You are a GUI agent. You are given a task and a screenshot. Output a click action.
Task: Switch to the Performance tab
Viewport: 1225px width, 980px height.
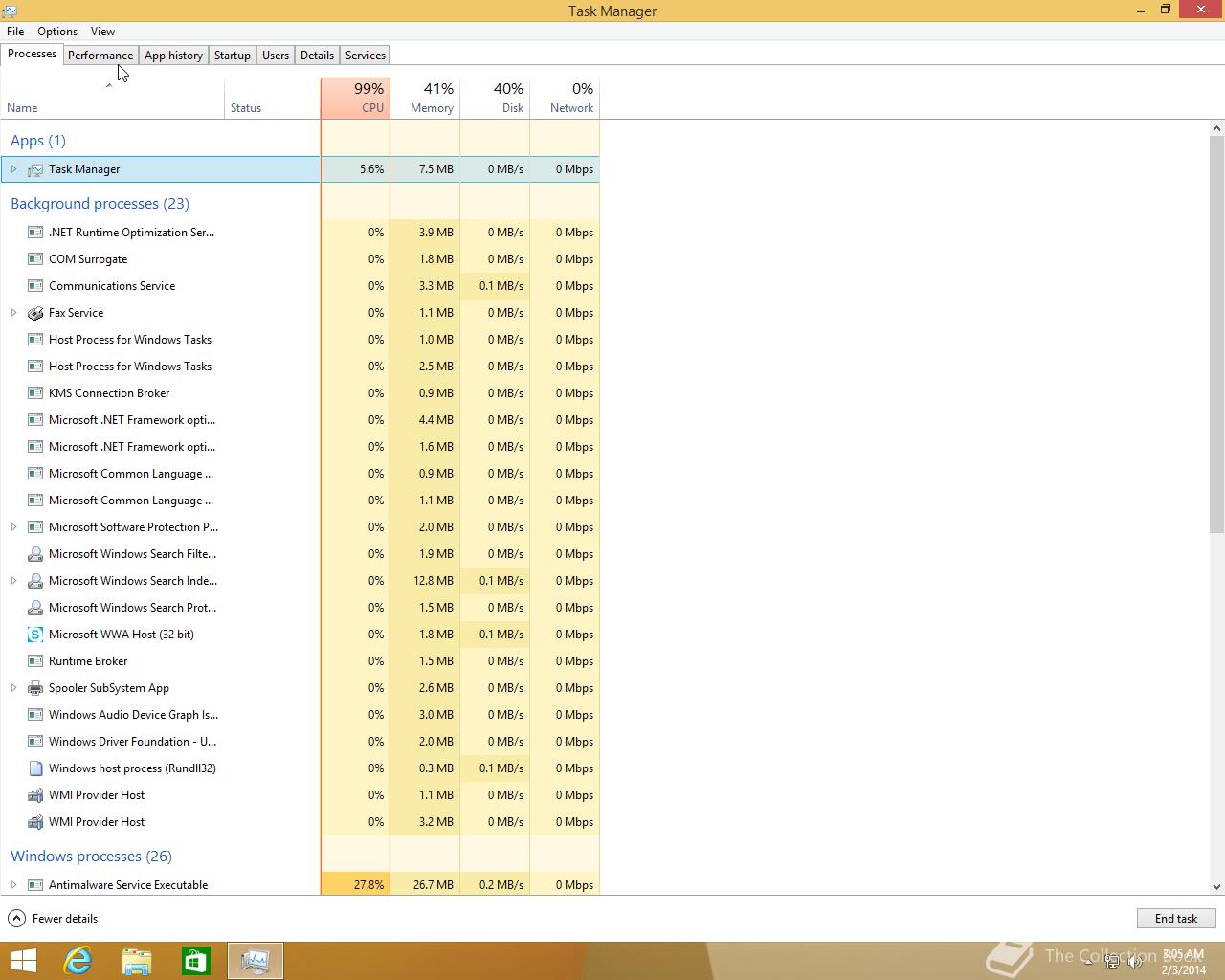click(x=100, y=56)
